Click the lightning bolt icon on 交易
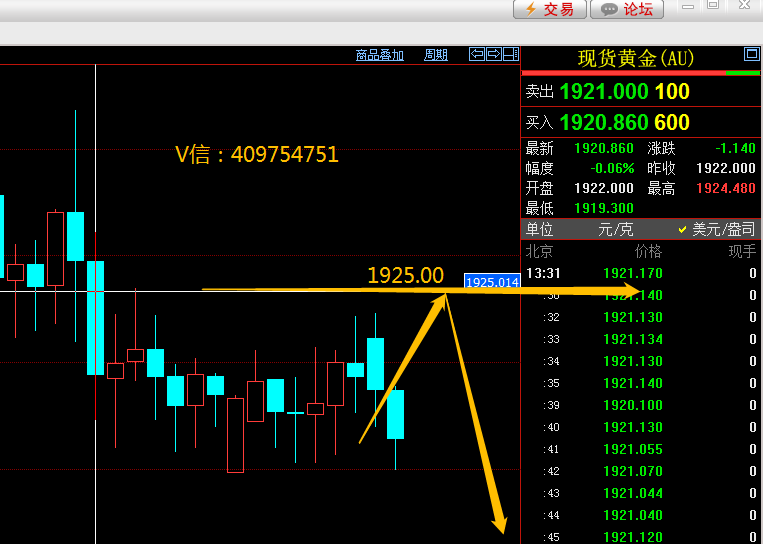Viewport: 763px width, 544px height. coord(531,9)
